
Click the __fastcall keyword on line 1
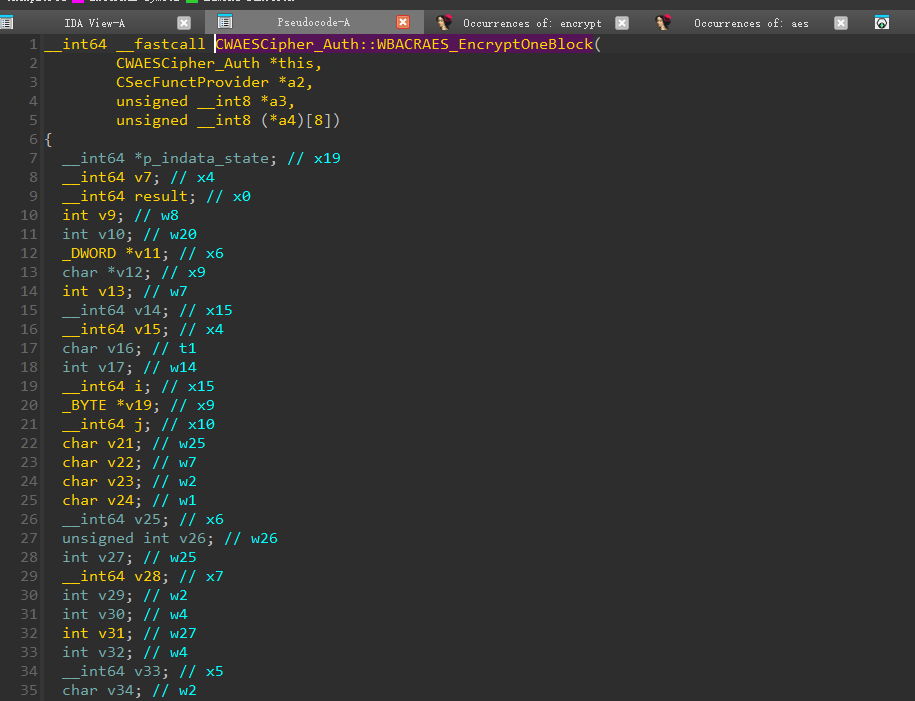tap(160, 44)
